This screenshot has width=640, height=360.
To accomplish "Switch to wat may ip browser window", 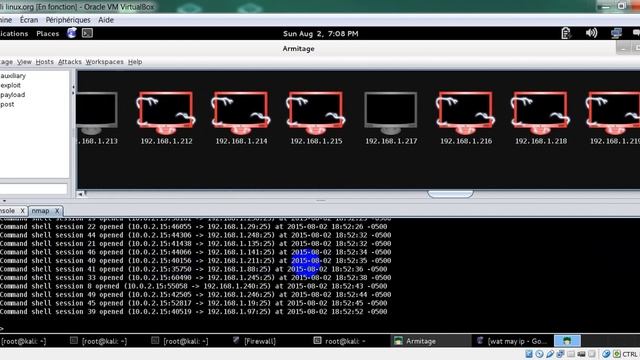I will (x=513, y=341).
